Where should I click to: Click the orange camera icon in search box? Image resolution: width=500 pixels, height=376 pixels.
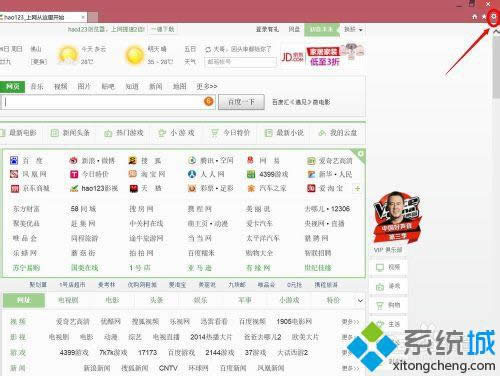click(209, 101)
